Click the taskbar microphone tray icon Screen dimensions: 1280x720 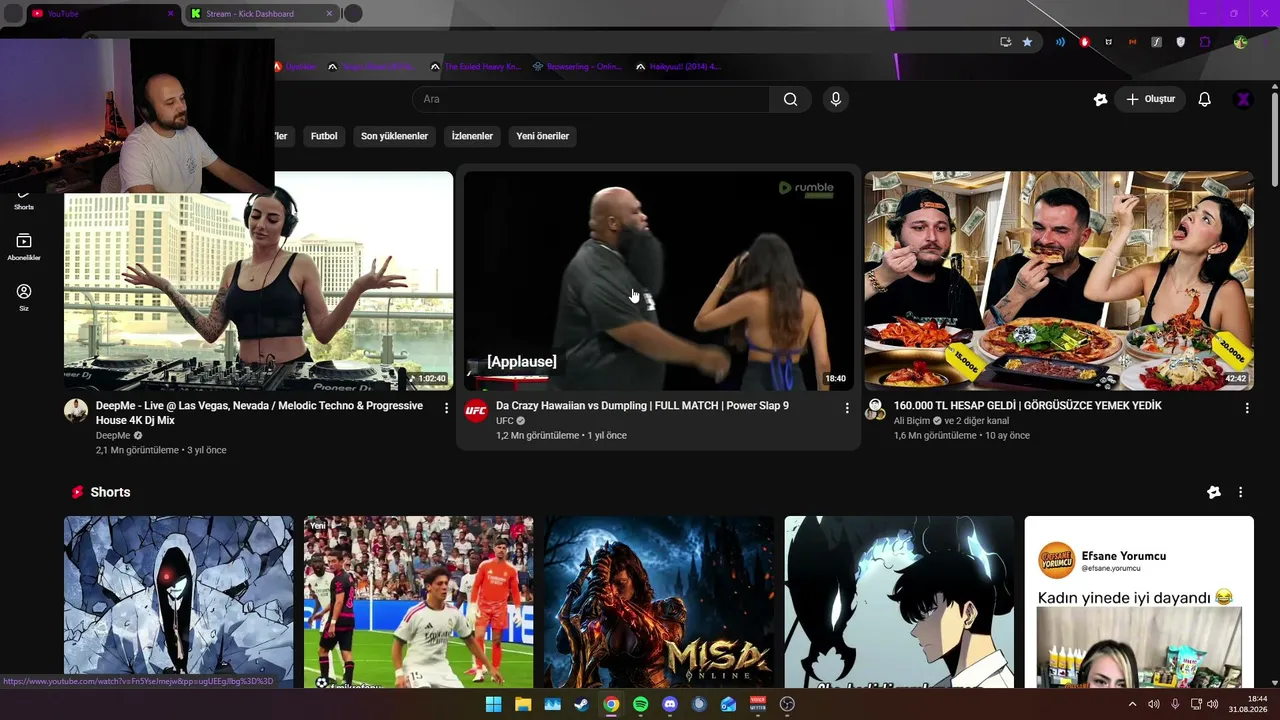1175,704
